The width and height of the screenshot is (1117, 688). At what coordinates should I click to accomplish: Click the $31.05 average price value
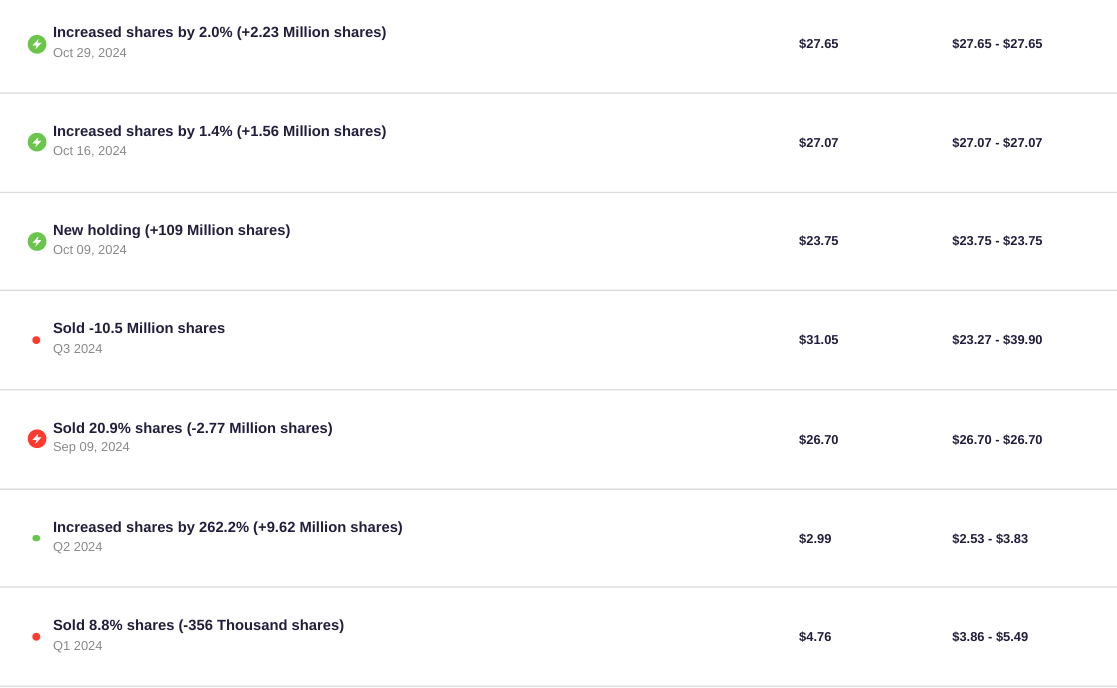819,340
